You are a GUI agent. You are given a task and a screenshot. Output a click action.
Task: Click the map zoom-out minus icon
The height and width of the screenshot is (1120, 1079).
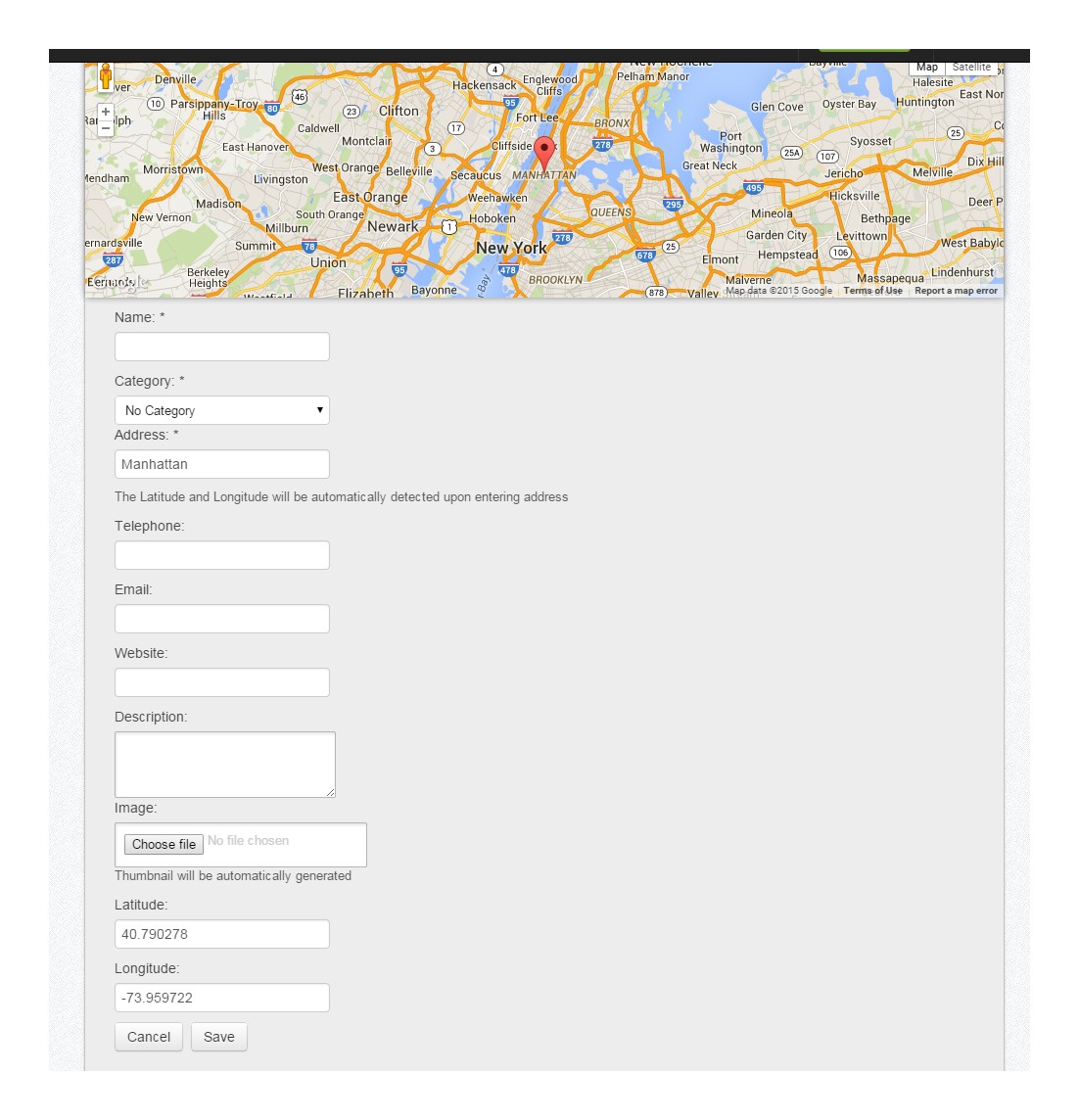(x=105, y=126)
